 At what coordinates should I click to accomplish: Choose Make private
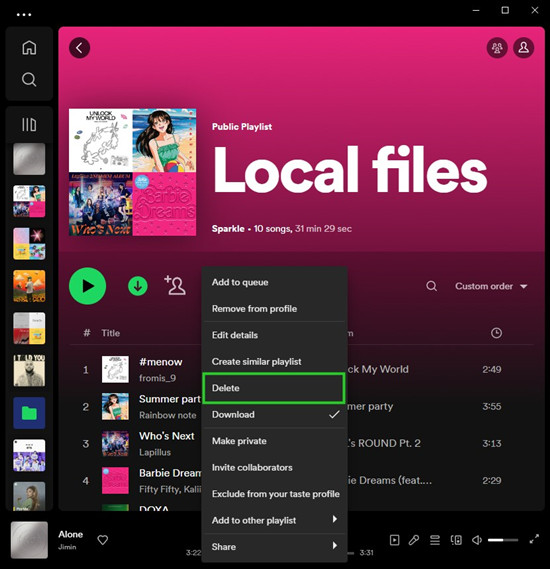(275, 441)
